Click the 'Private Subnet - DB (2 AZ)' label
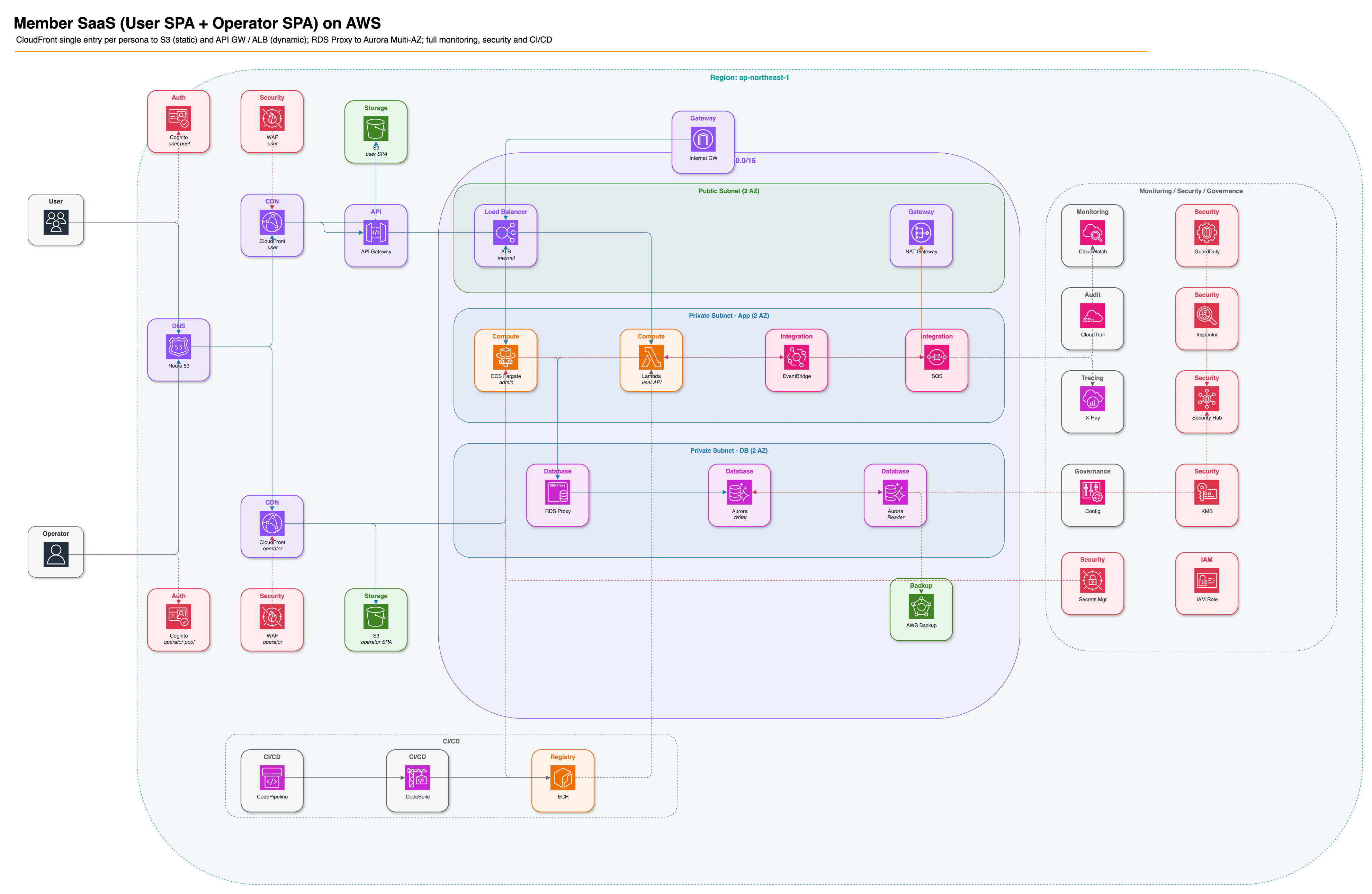Screen dimensions: 1372x894 tap(729, 450)
